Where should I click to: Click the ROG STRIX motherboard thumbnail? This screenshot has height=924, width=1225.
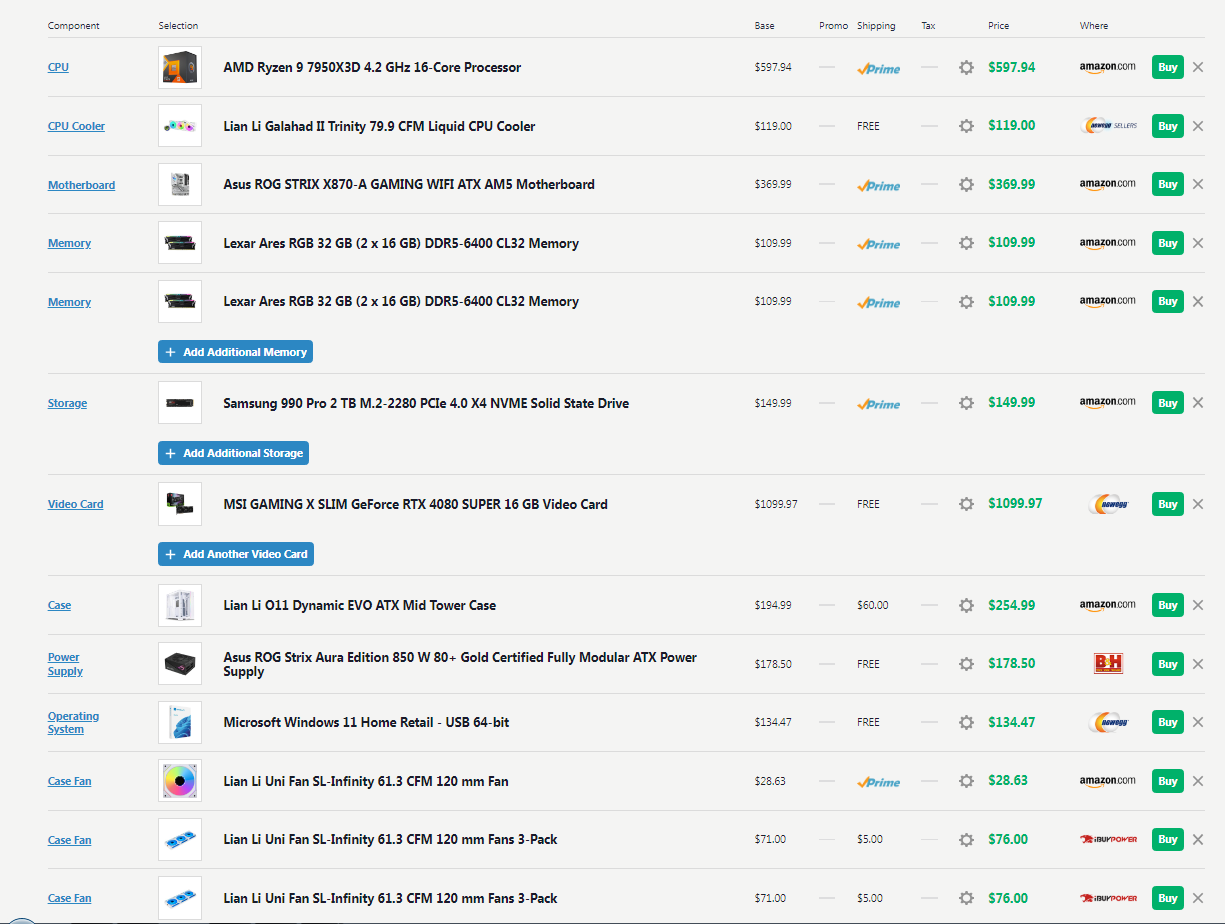pos(180,185)
